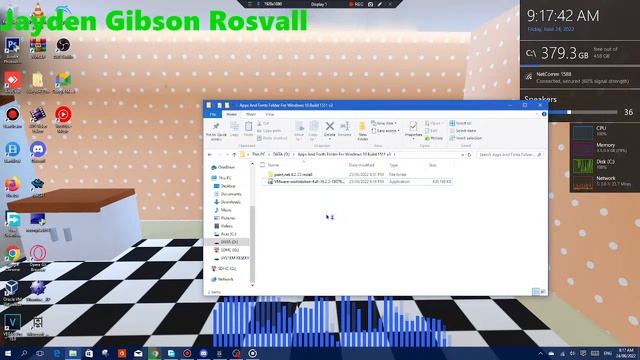Click Select all in Select group
This screenshot has width=640, height=360.
(460, 123)
